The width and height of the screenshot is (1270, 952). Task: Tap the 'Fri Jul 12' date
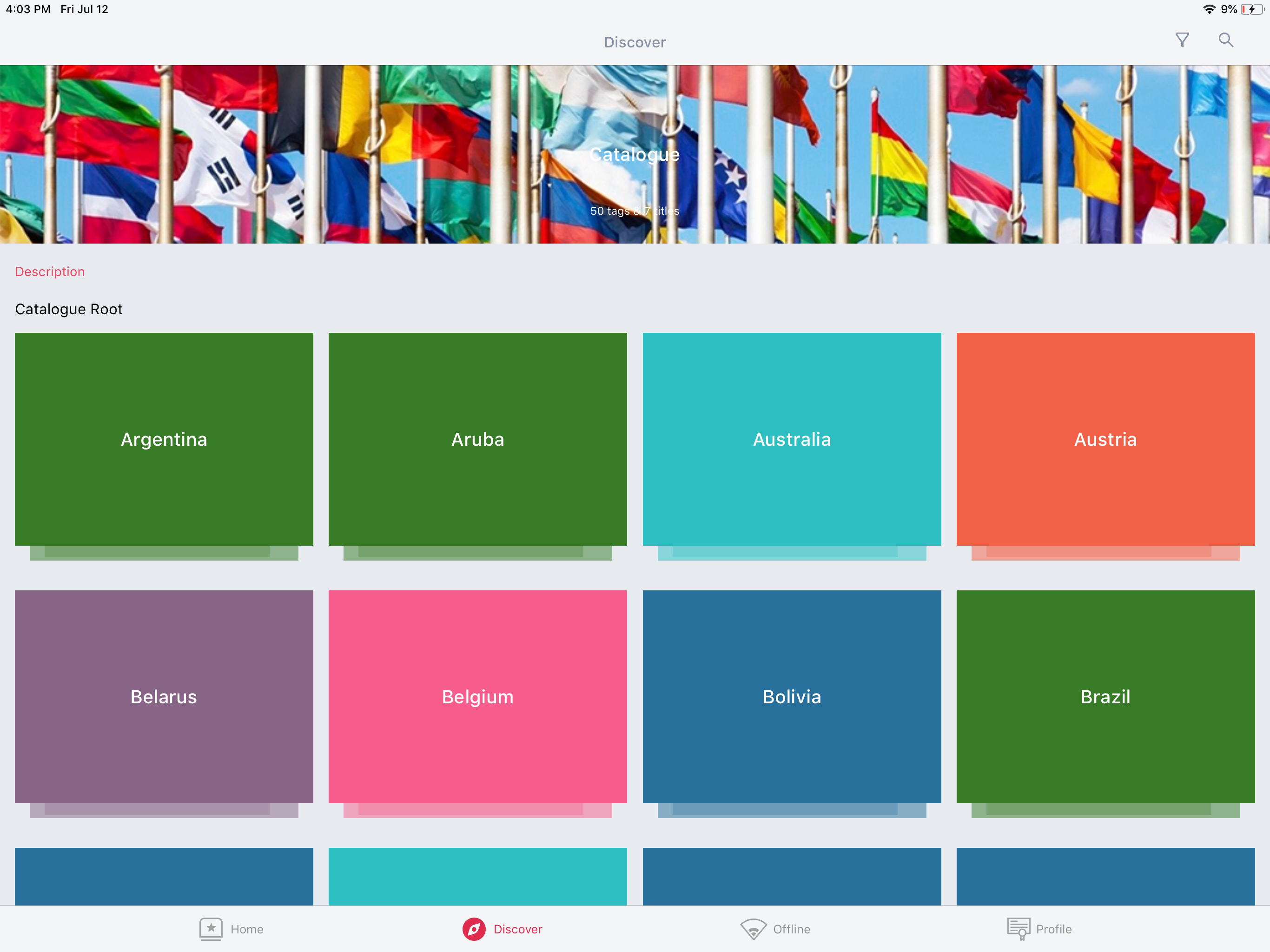point(85,9)
